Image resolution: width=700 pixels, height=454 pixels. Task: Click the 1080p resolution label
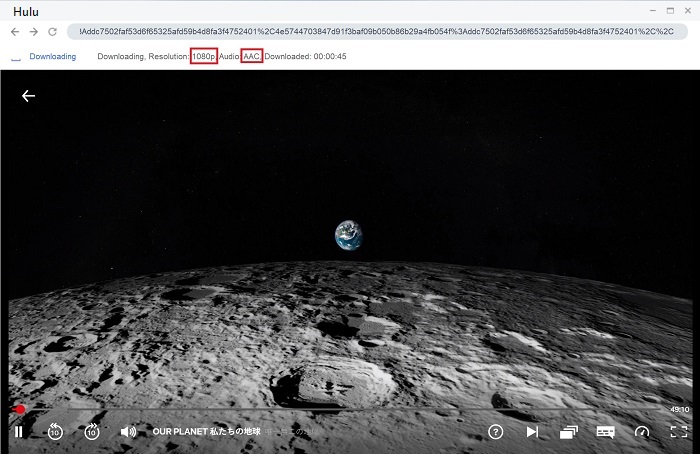(x=203, y=56)
